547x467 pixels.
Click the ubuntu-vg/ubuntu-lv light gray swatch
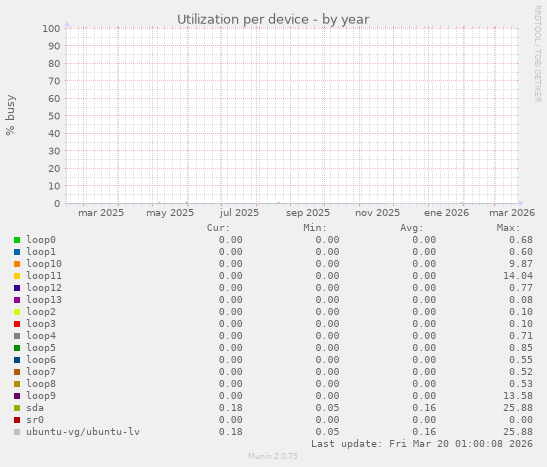pos(17,432)
